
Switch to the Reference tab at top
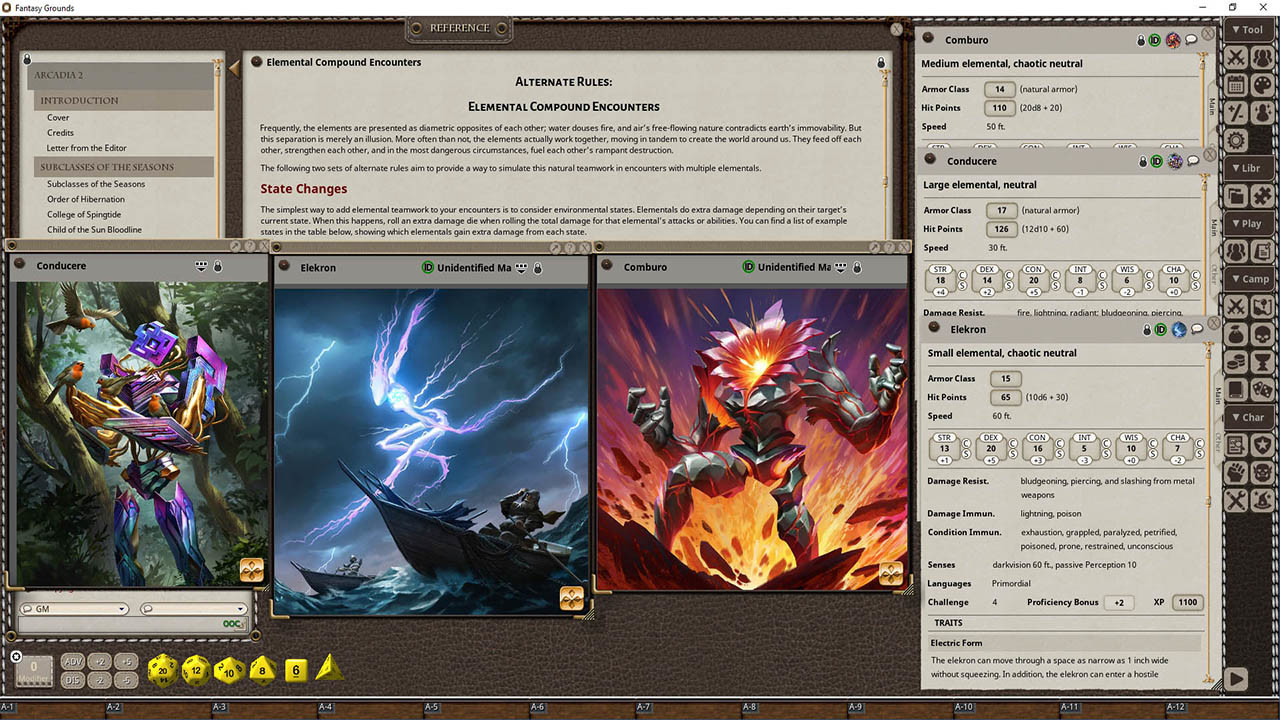pos(459,28)
